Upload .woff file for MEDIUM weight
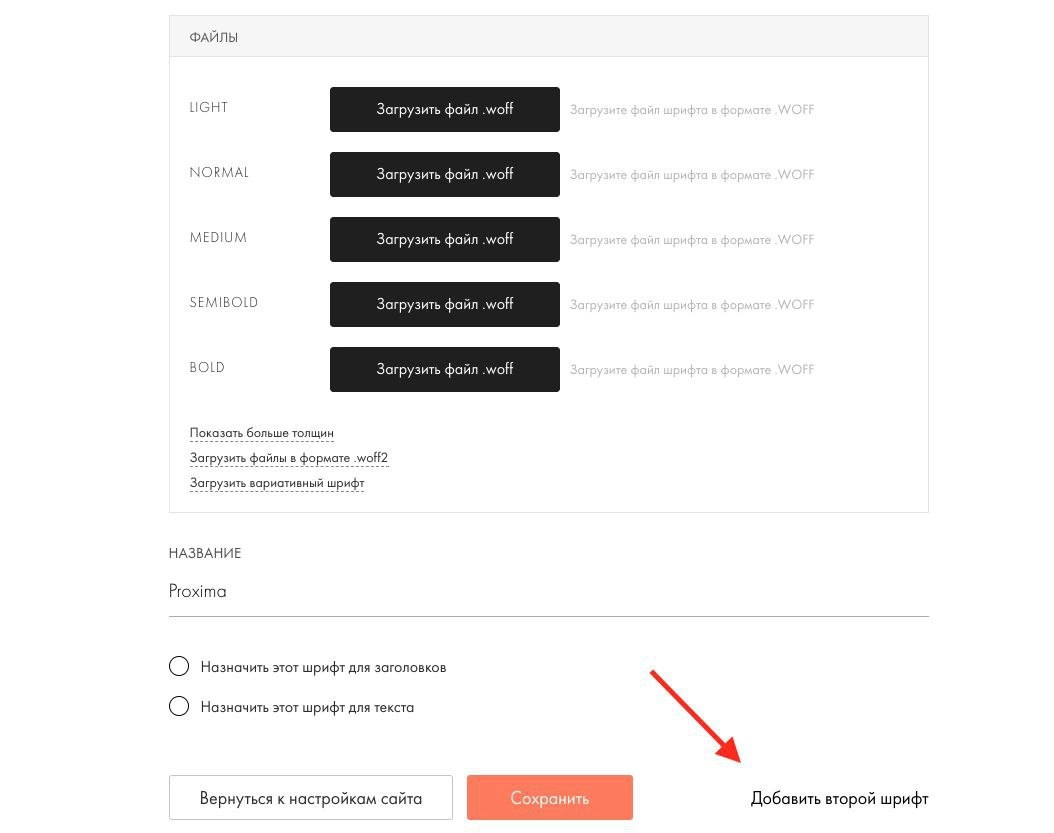 [444, 239]
